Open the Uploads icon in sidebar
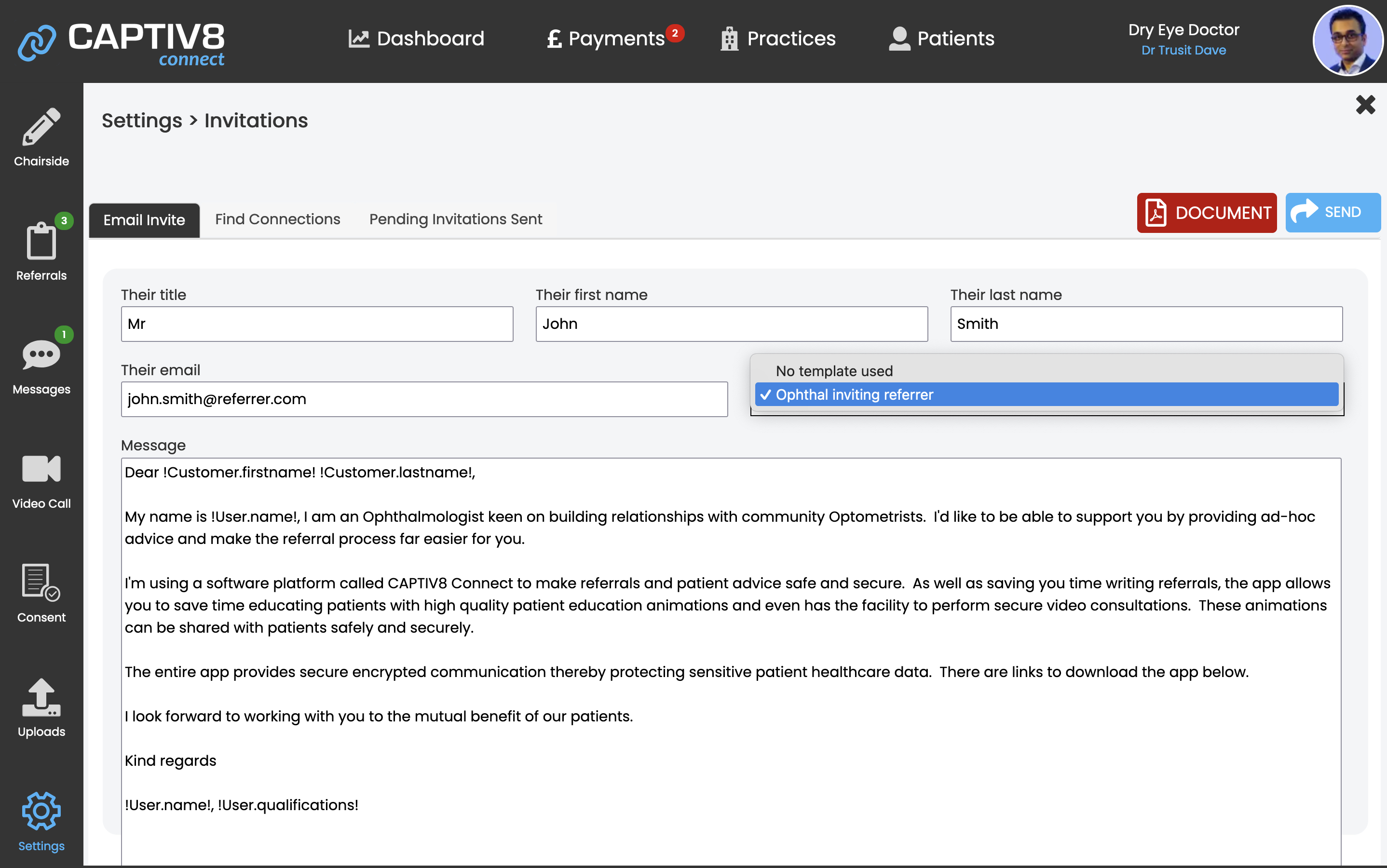The image size is (1387, 868). tap(41, 697)
